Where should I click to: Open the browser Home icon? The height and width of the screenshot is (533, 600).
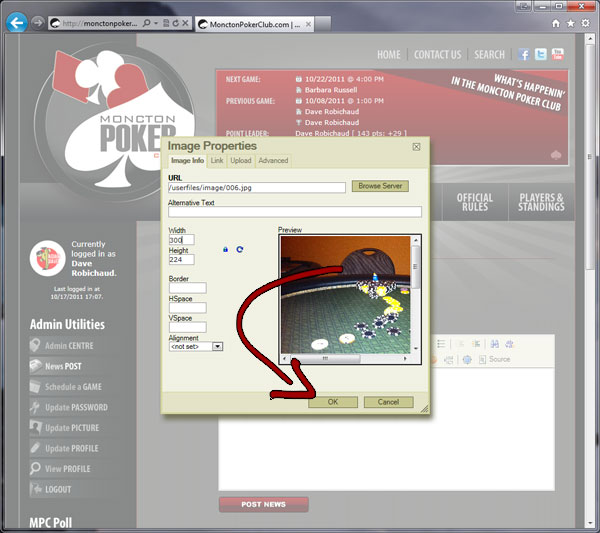coord(556,24)
